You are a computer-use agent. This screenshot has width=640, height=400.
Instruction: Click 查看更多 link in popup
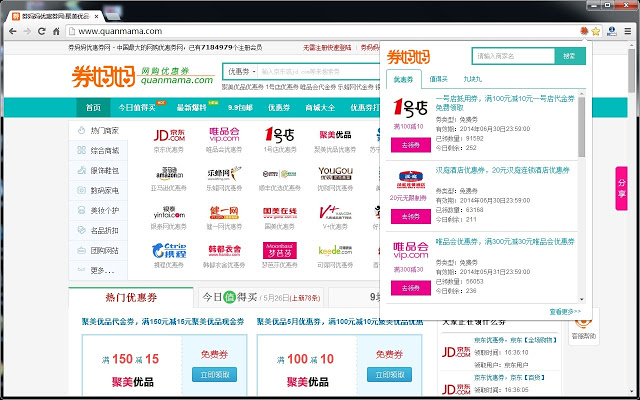pos(564,311)
